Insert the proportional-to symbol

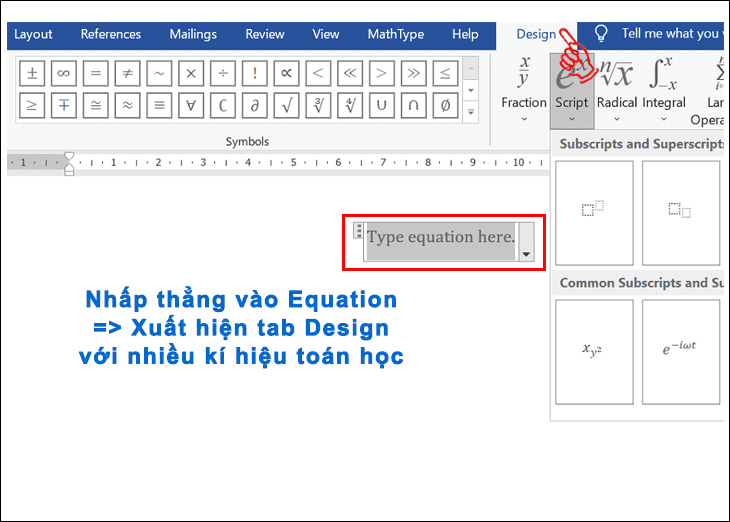[286, 73]
